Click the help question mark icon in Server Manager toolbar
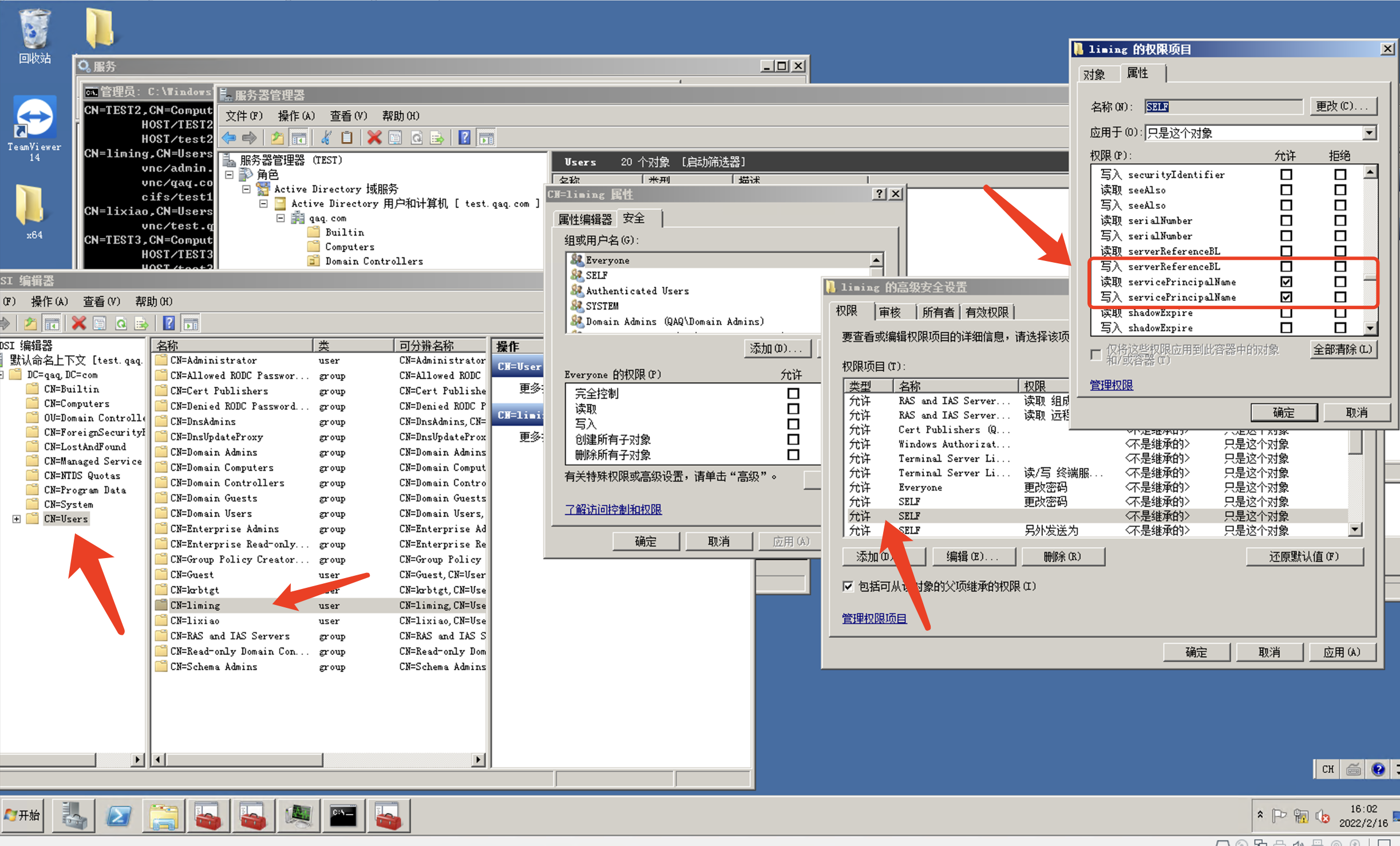 coord(464,138)
